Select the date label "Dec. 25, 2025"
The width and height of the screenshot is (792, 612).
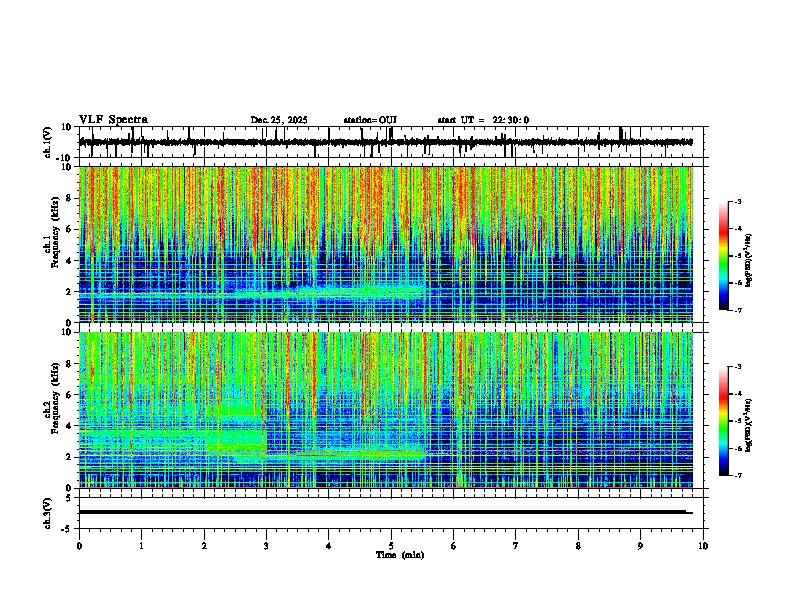(279, 120)
